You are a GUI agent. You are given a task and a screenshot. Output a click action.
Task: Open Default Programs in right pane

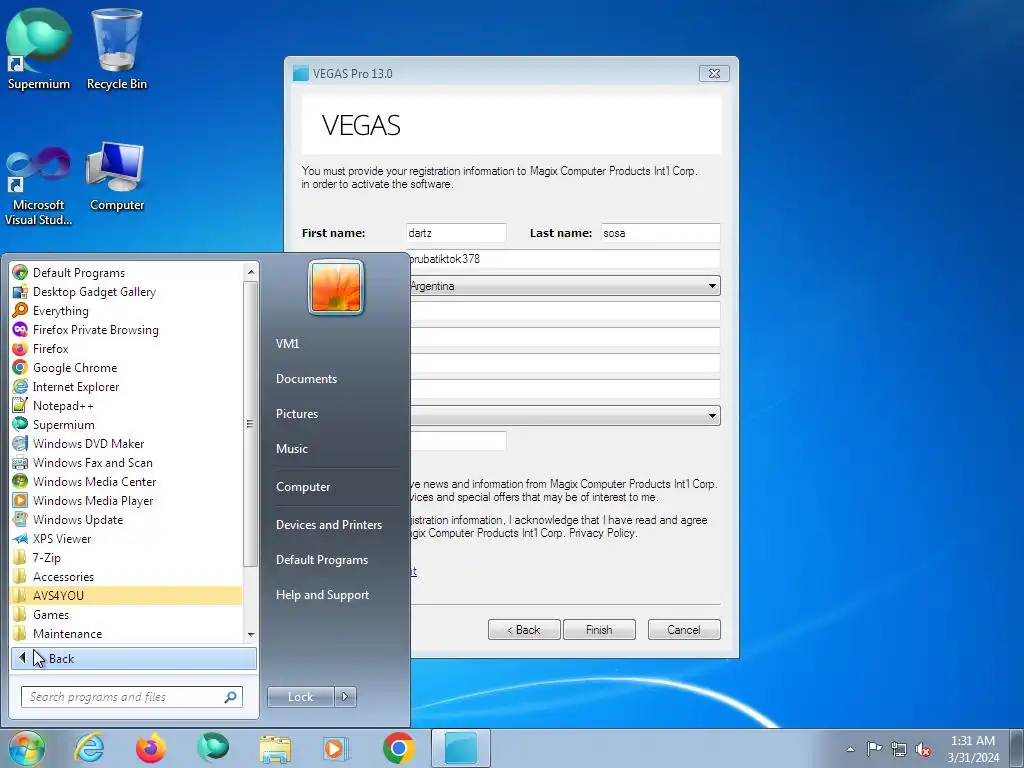coord(322,560)
